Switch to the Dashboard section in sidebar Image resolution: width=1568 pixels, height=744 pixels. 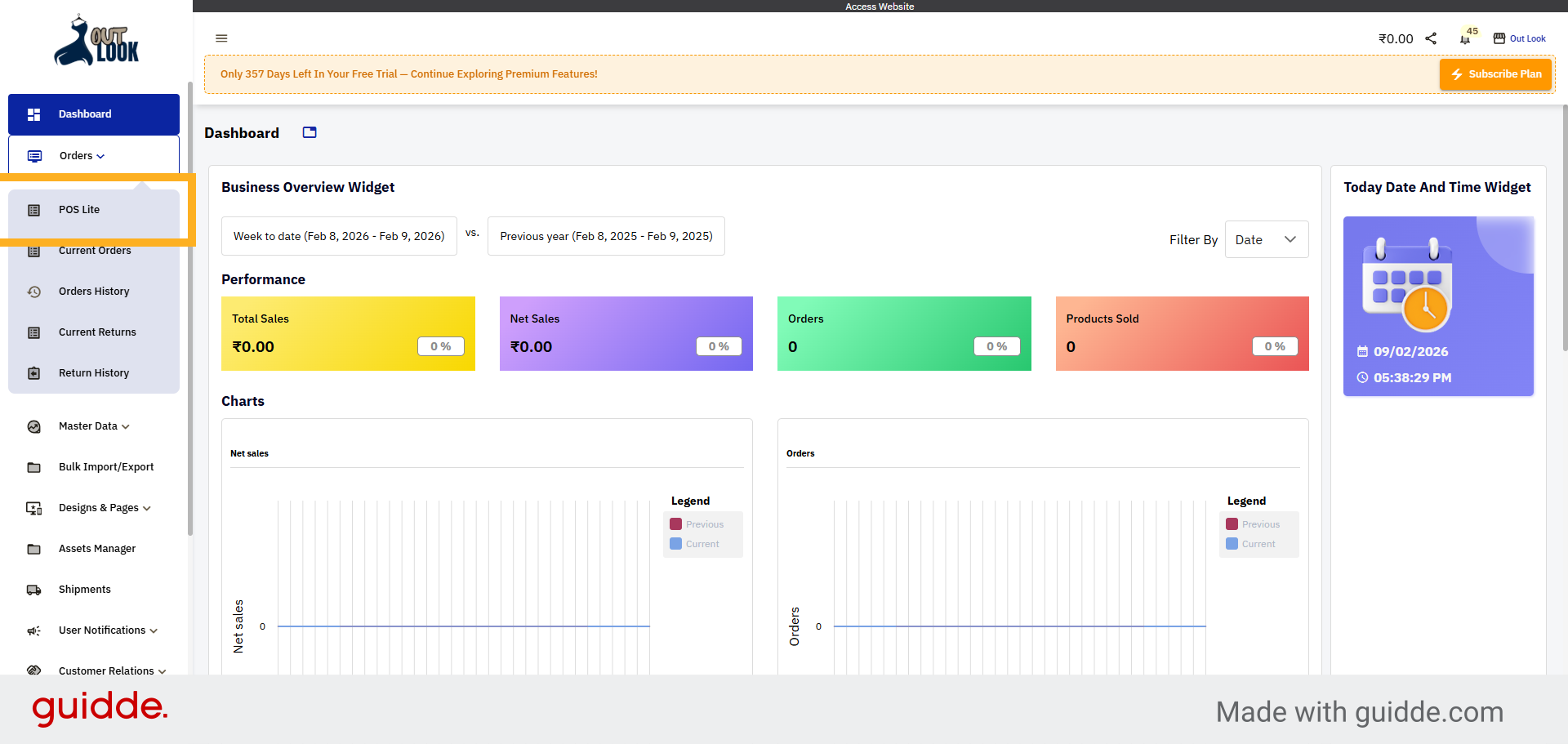click(85, 114)
